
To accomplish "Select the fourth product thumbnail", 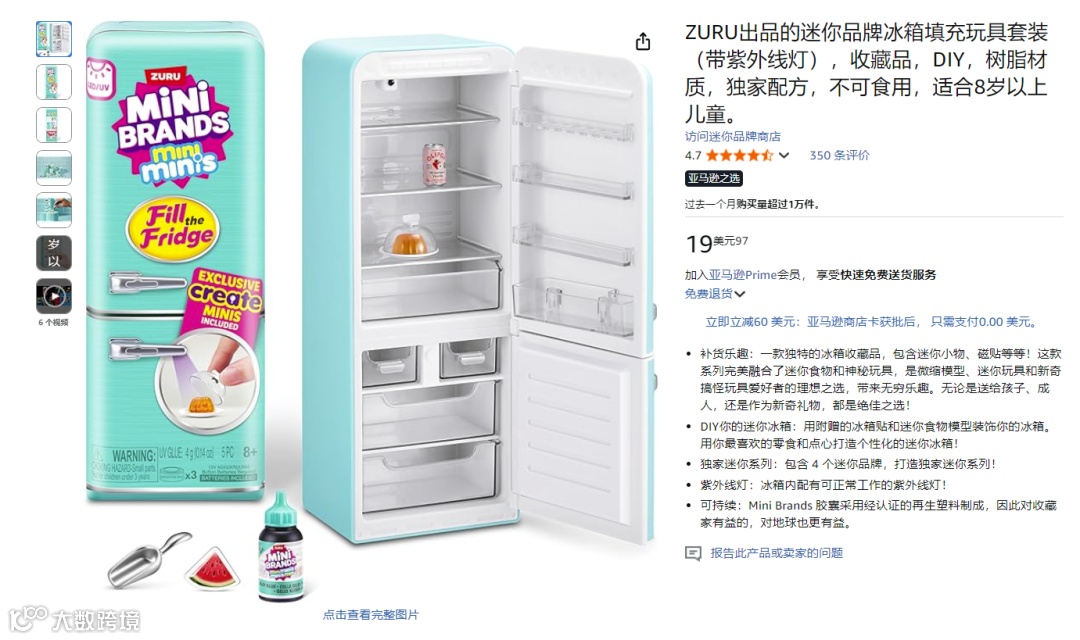I will pos(54,167).
